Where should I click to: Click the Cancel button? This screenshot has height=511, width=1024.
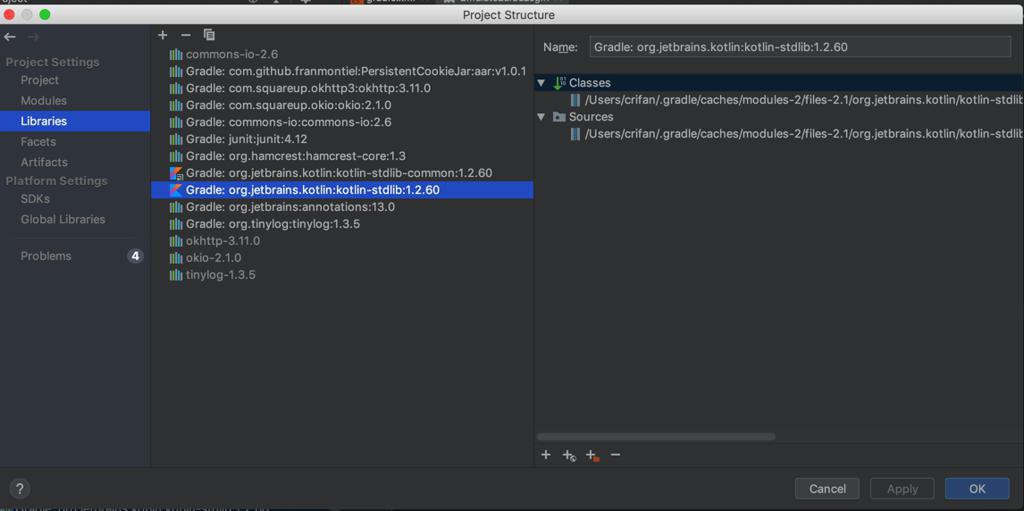pyautogui.click(x=827, y=489)
